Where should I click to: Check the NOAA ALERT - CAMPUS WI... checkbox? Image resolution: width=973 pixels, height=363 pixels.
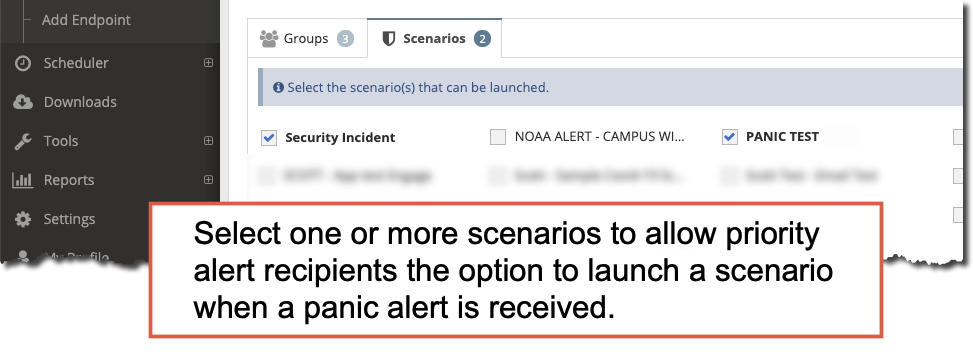pyautogui.click(x=498, y=137)
